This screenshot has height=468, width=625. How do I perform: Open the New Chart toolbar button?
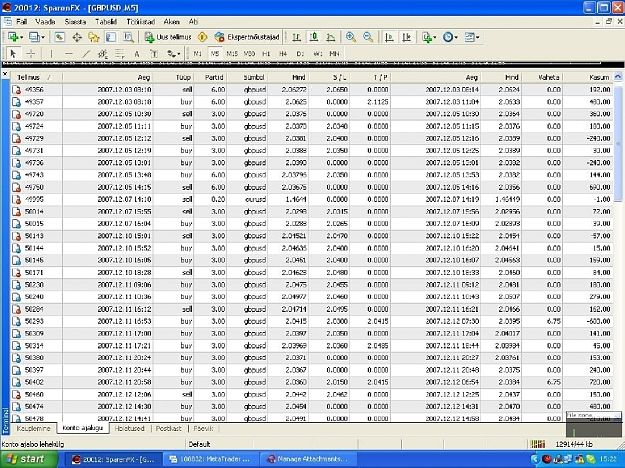(x=15, y=37)
